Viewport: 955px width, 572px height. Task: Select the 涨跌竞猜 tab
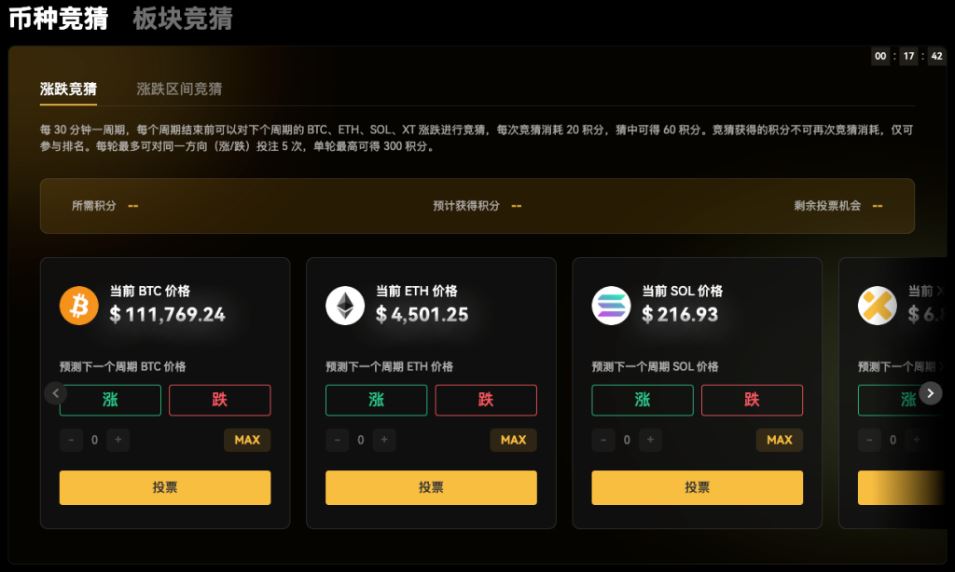pos(68,89)
